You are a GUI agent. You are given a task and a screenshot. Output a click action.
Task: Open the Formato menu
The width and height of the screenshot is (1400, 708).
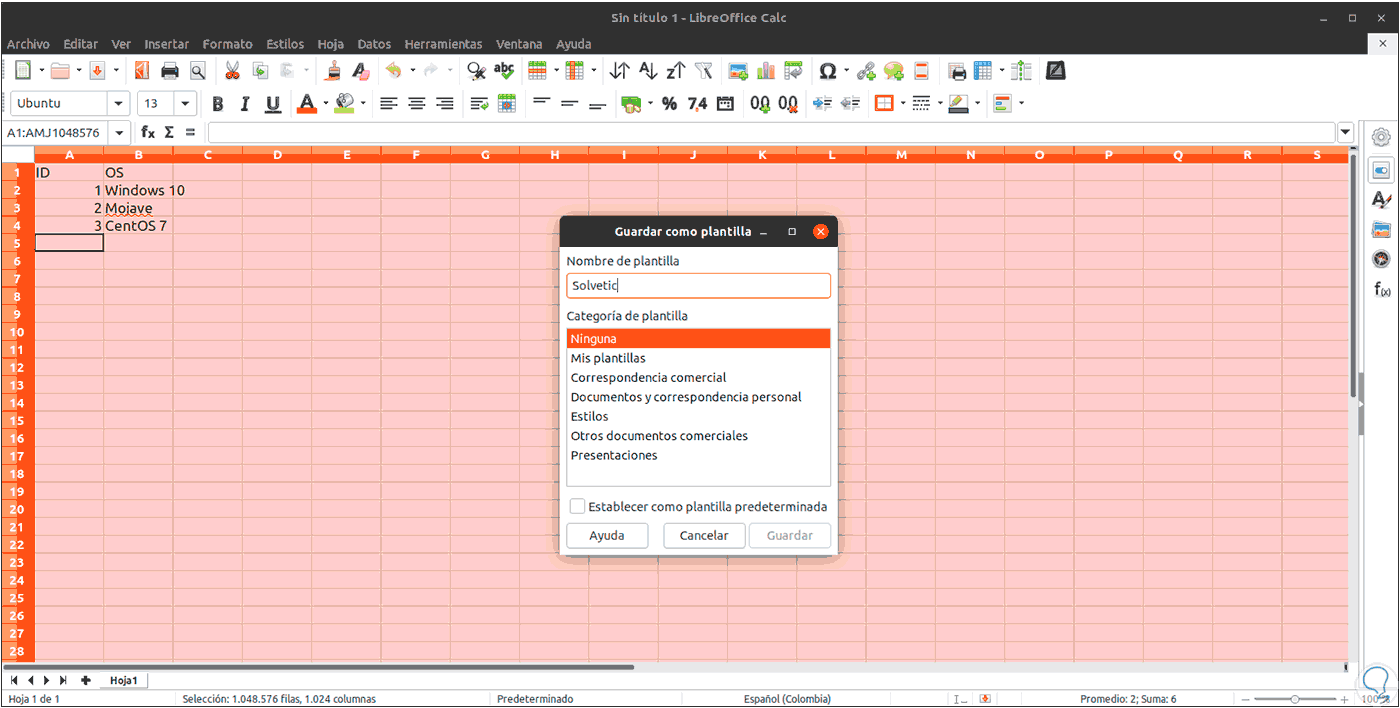pyautogui.click(x=227, y=44)
